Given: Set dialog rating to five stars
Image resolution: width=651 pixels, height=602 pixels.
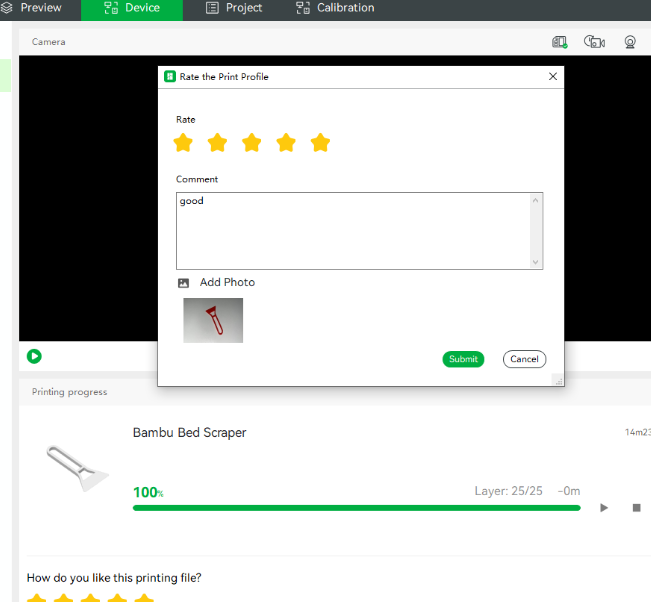Looking at the screenshot, I should [321, 142].
